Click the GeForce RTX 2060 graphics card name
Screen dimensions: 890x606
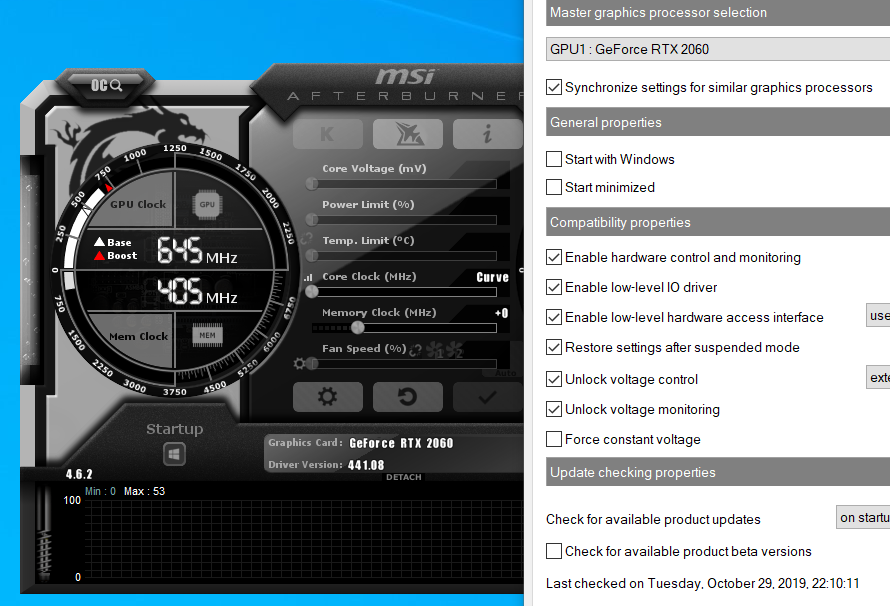point(401,443)
